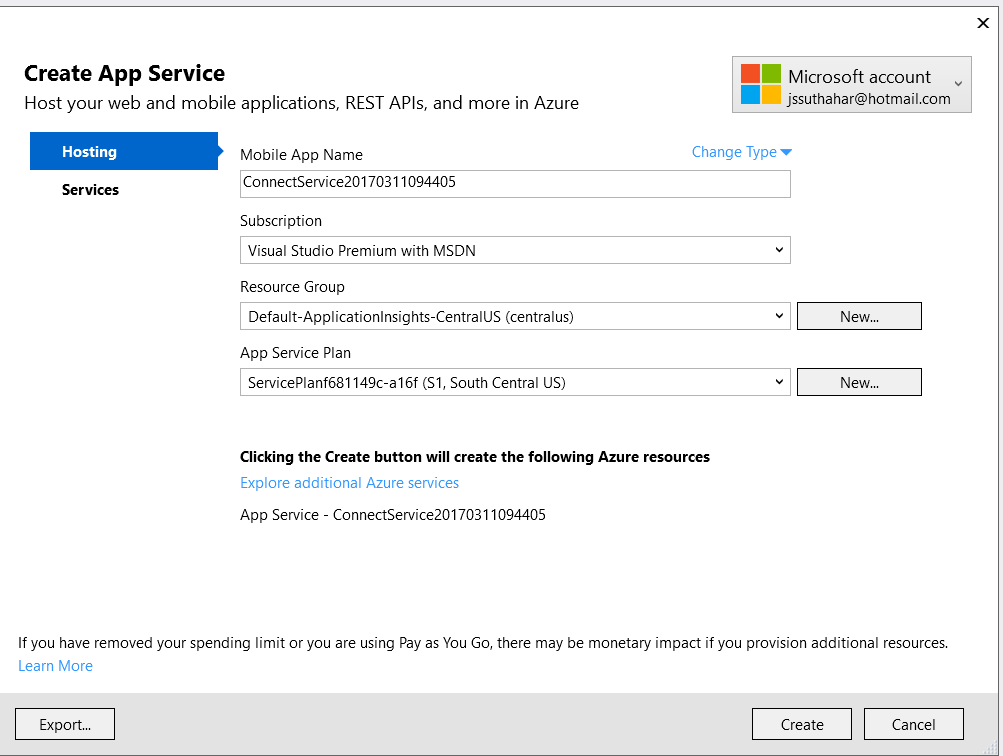Click the Create button
This screenshot has width=1003, height=756.
802,724
